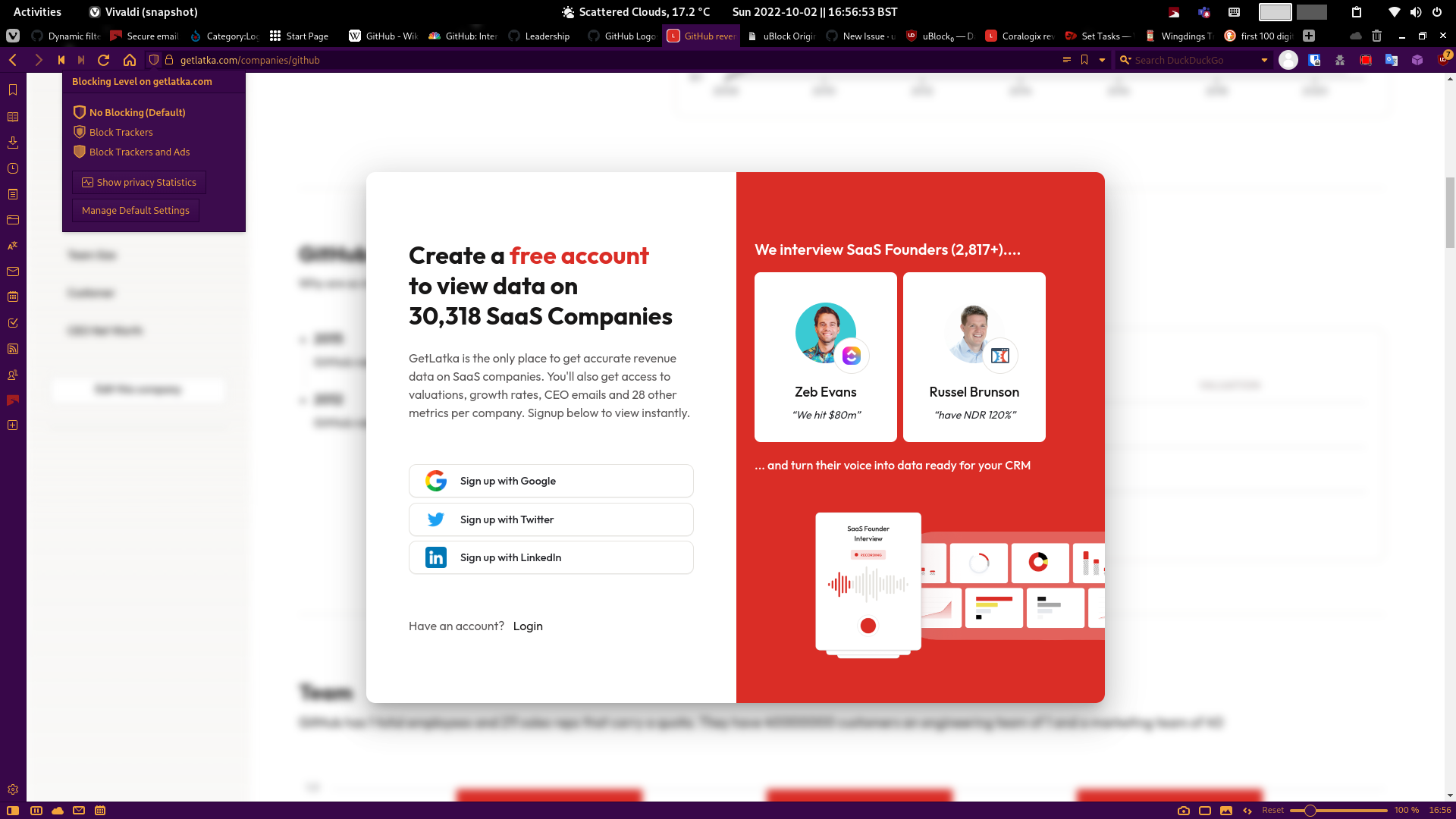1456x819 pixels.
Task: Open Feeds panel in sidebar
Action: coord(13,349)
